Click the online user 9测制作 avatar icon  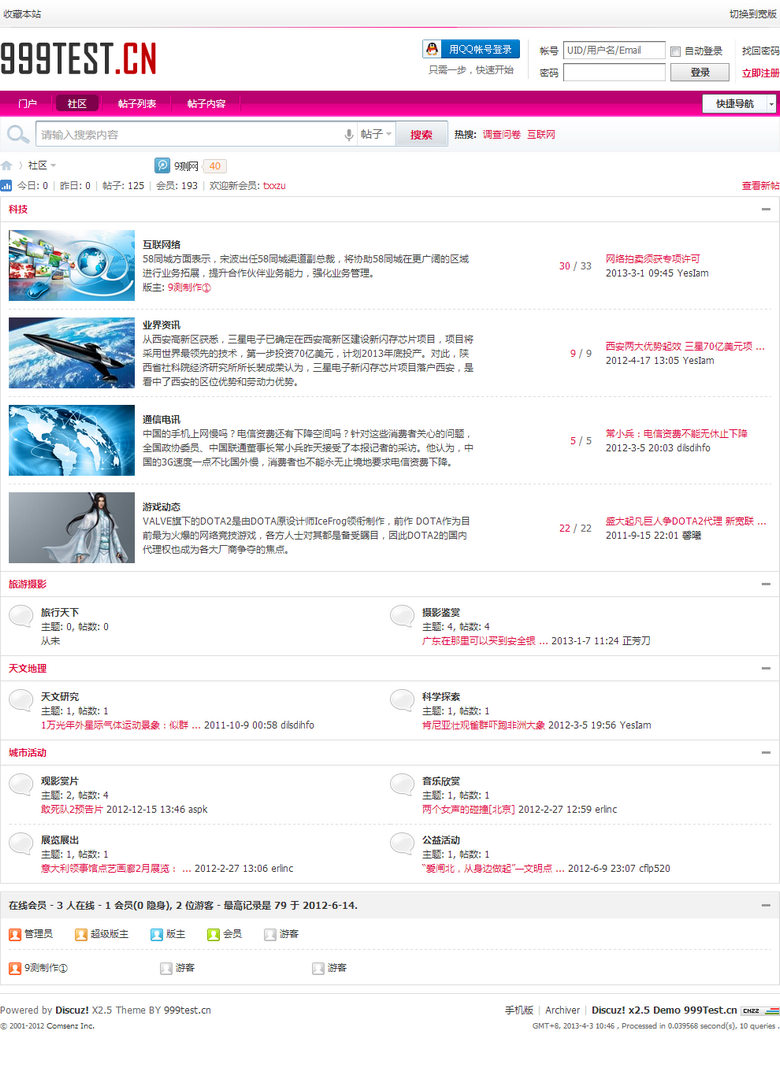[x=15, y=968]
